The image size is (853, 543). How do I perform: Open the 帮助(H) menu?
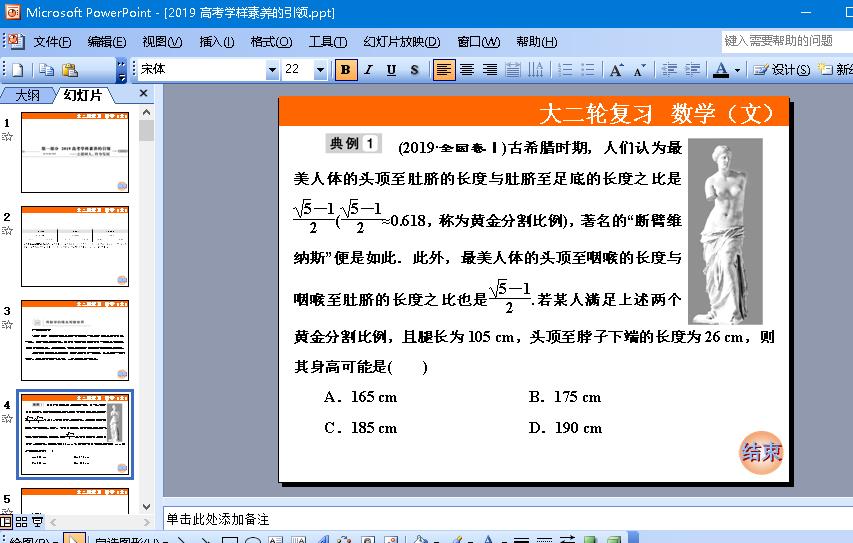(536, 42)
